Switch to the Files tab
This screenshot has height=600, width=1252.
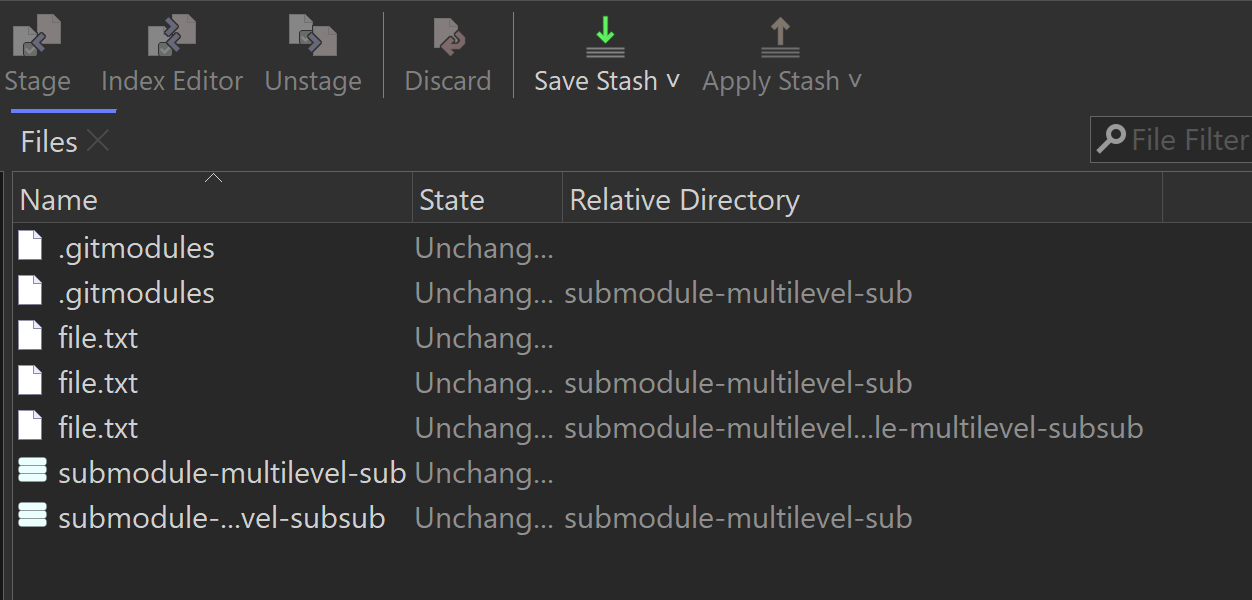click(47, 141)
